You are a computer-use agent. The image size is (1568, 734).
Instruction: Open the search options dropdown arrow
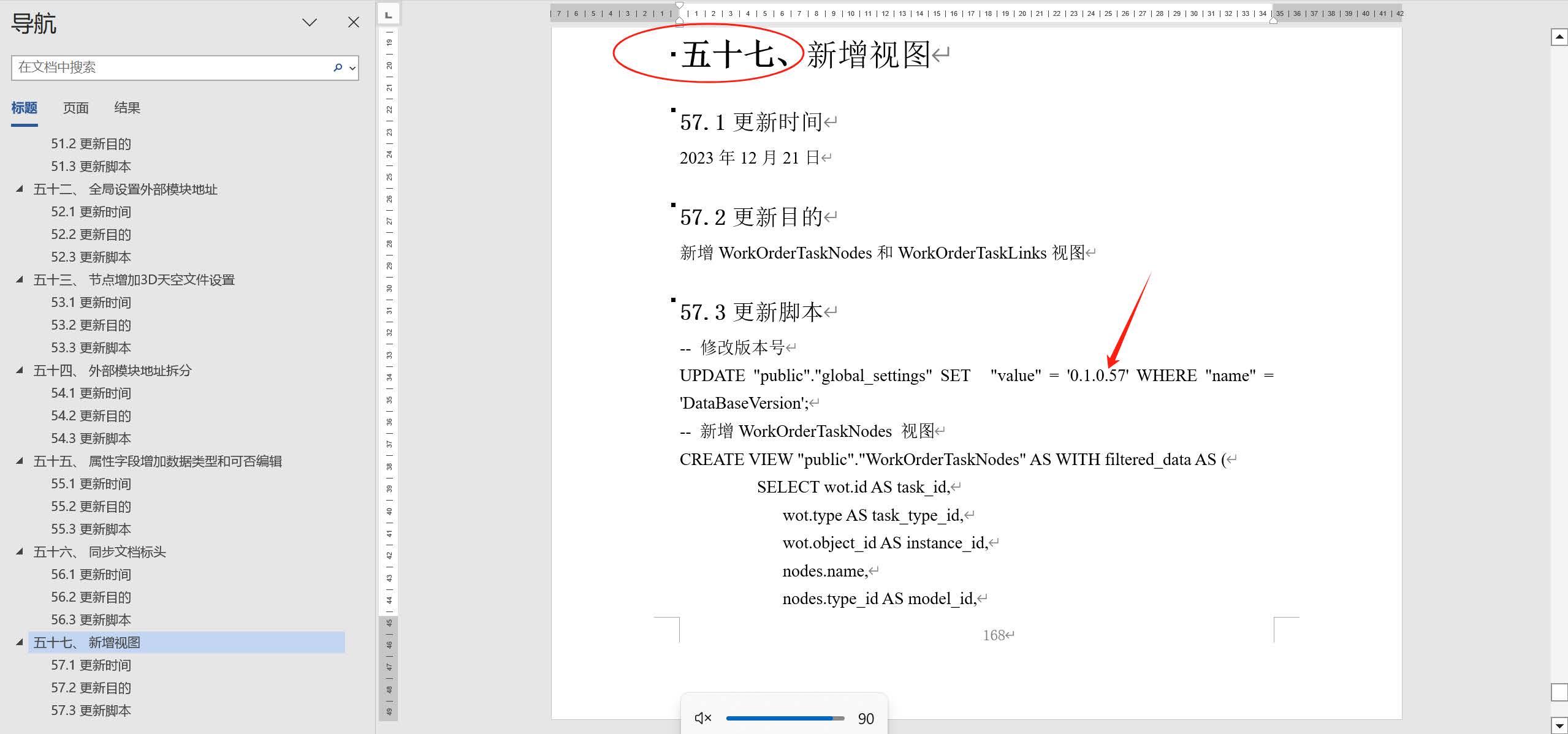[x=352, y=68]
